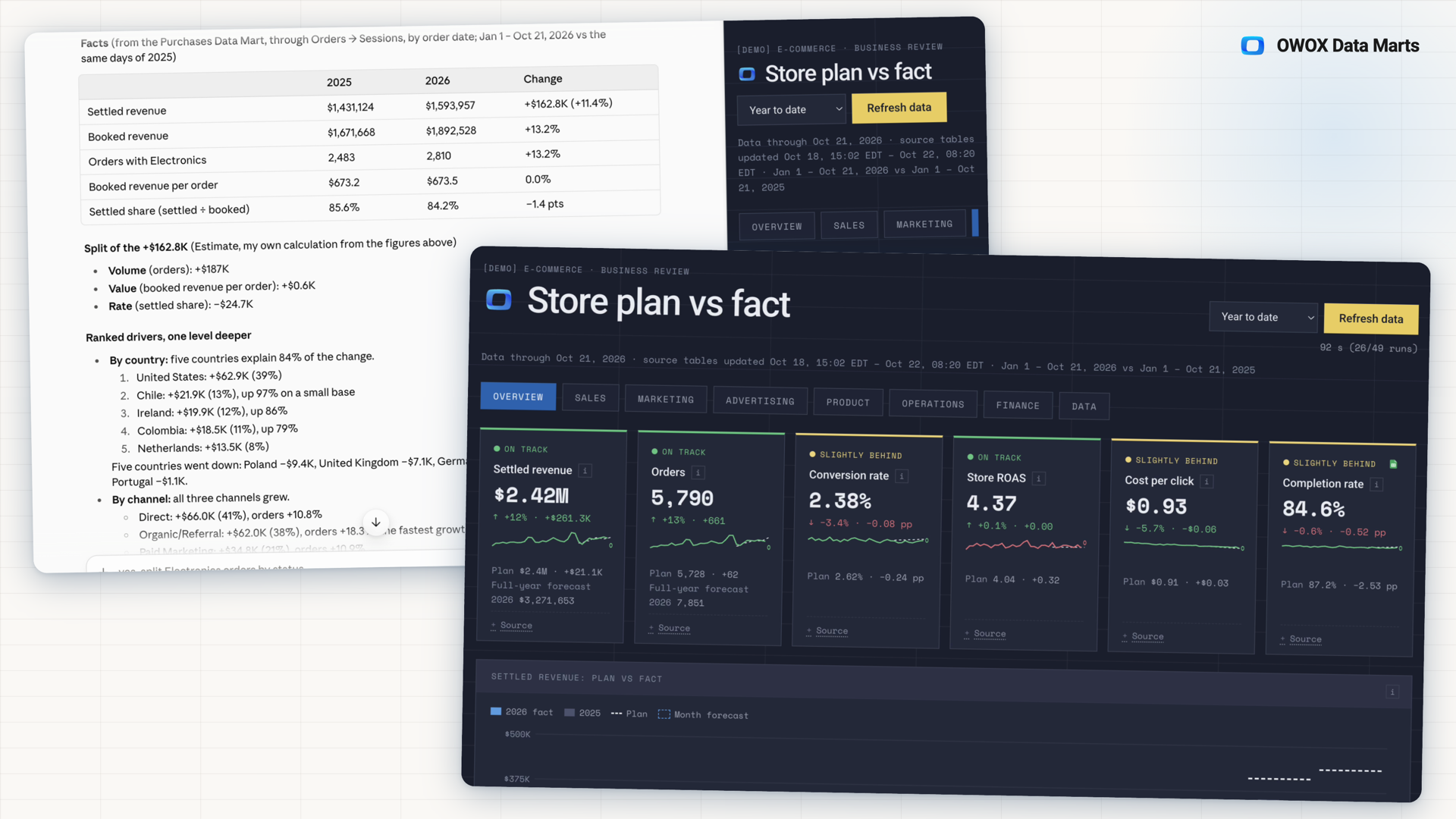
Task: Open the Year to date dropdown in front dashboard
Action: coord(1263,317)
